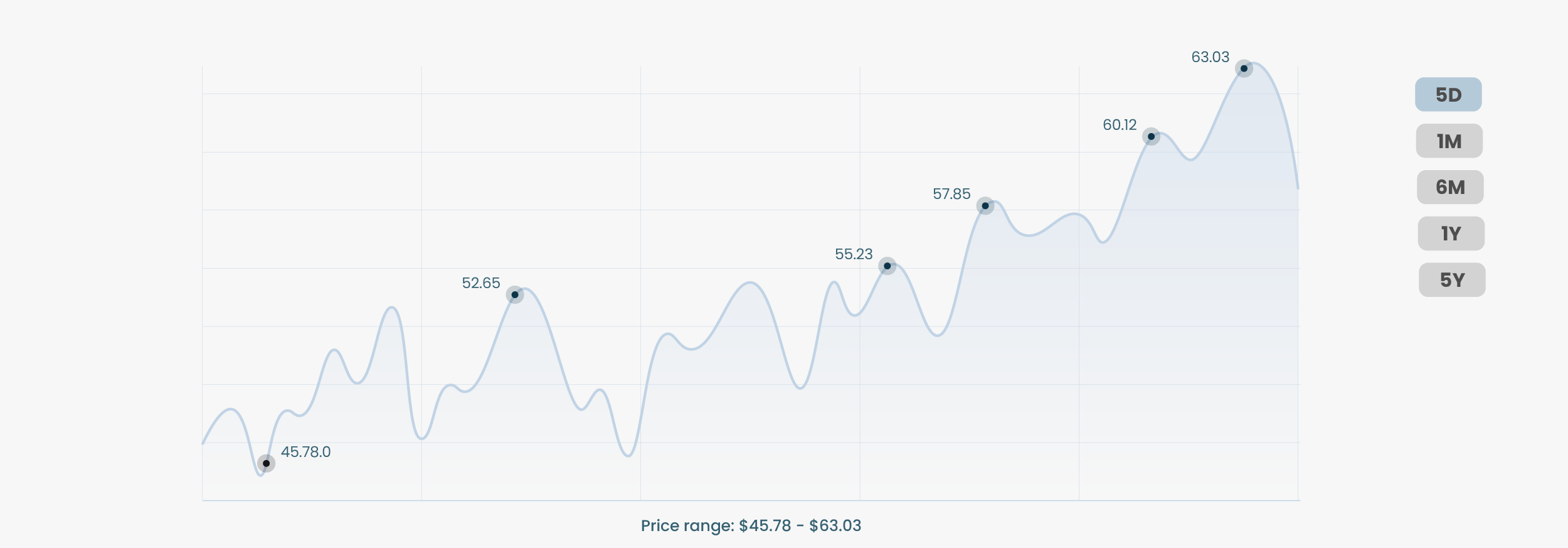Select the 55.23 data point marker
1568x548 pixels.
(x=887, y=266)
